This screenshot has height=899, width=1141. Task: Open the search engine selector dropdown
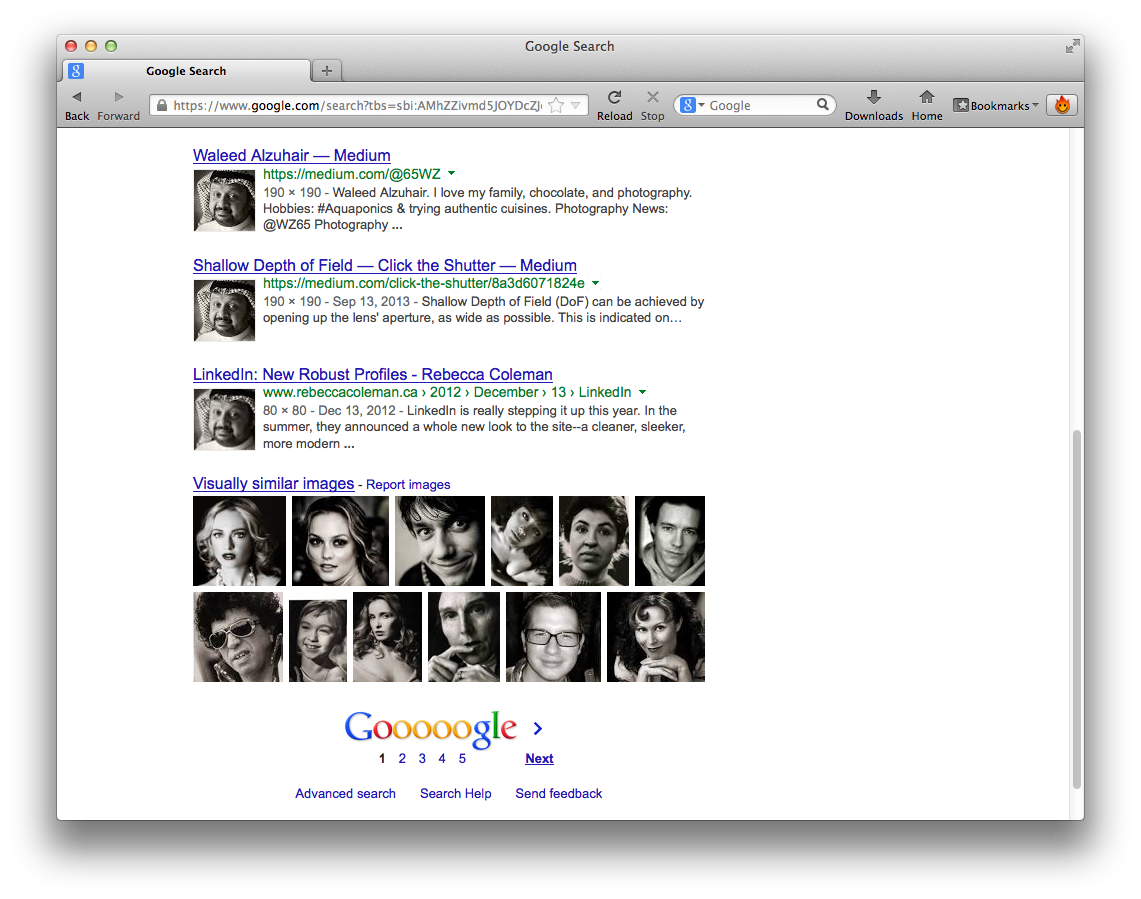point(693,106)
